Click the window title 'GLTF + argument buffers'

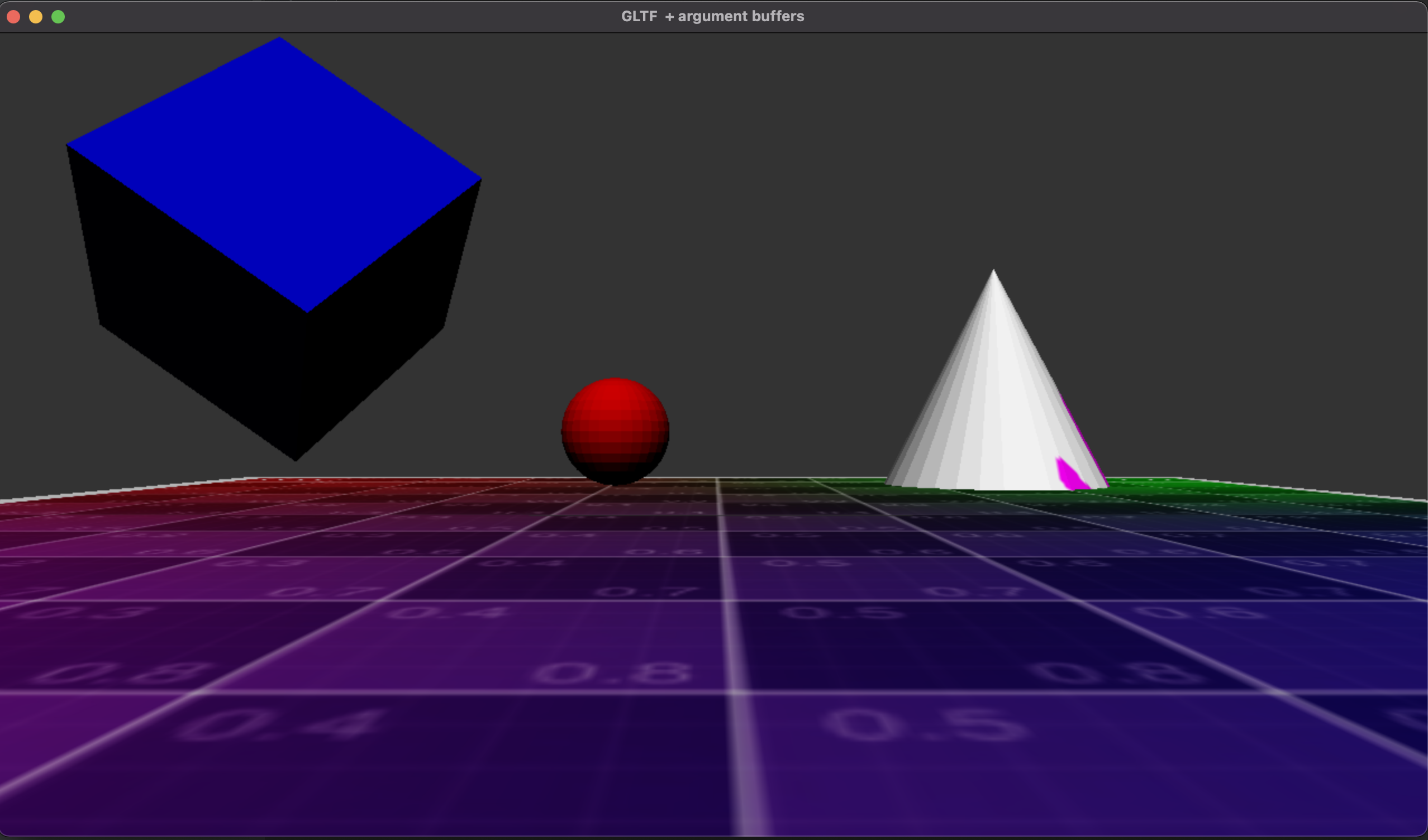point(712,16)
